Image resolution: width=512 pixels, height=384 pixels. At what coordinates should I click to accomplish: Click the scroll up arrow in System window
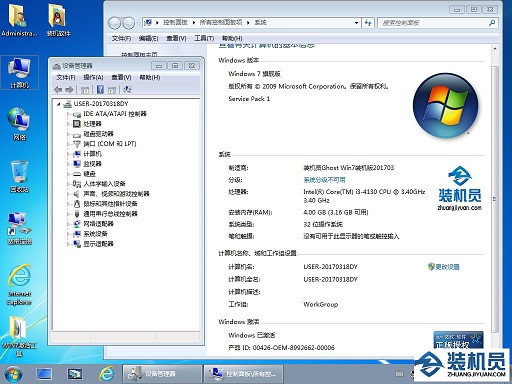click(495, 49)
